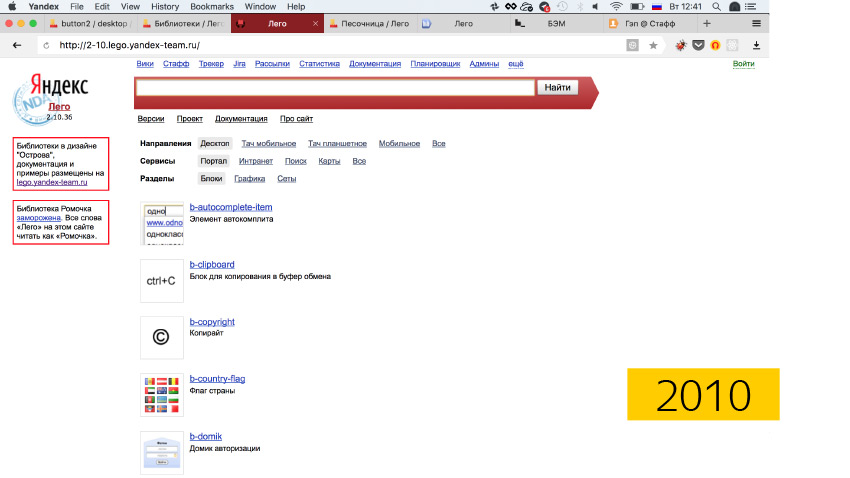Select Тач планшетное direction filter
The image size is (850, 478).
pyautogui.click(x=337, y=144)
